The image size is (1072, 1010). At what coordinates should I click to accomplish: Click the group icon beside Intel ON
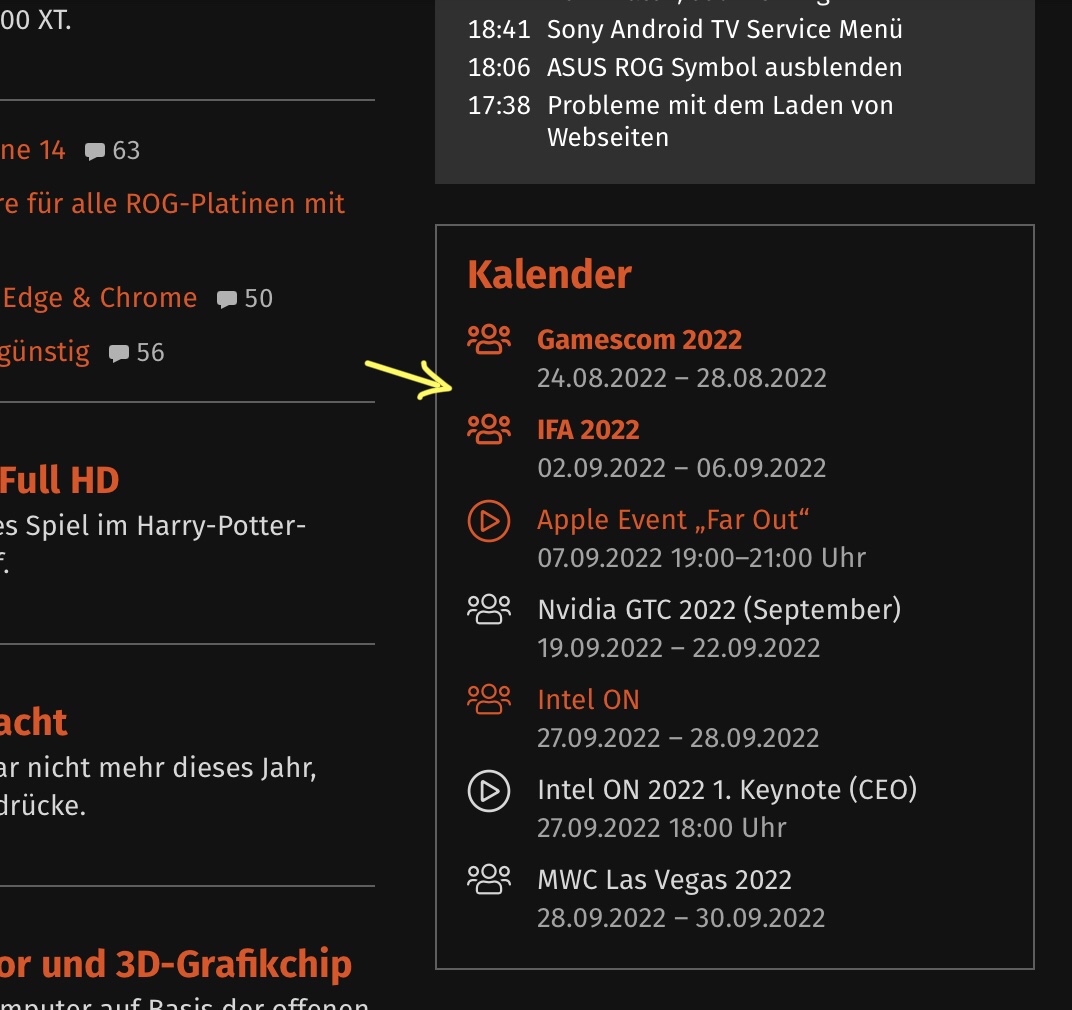click(x=489, y=700)
